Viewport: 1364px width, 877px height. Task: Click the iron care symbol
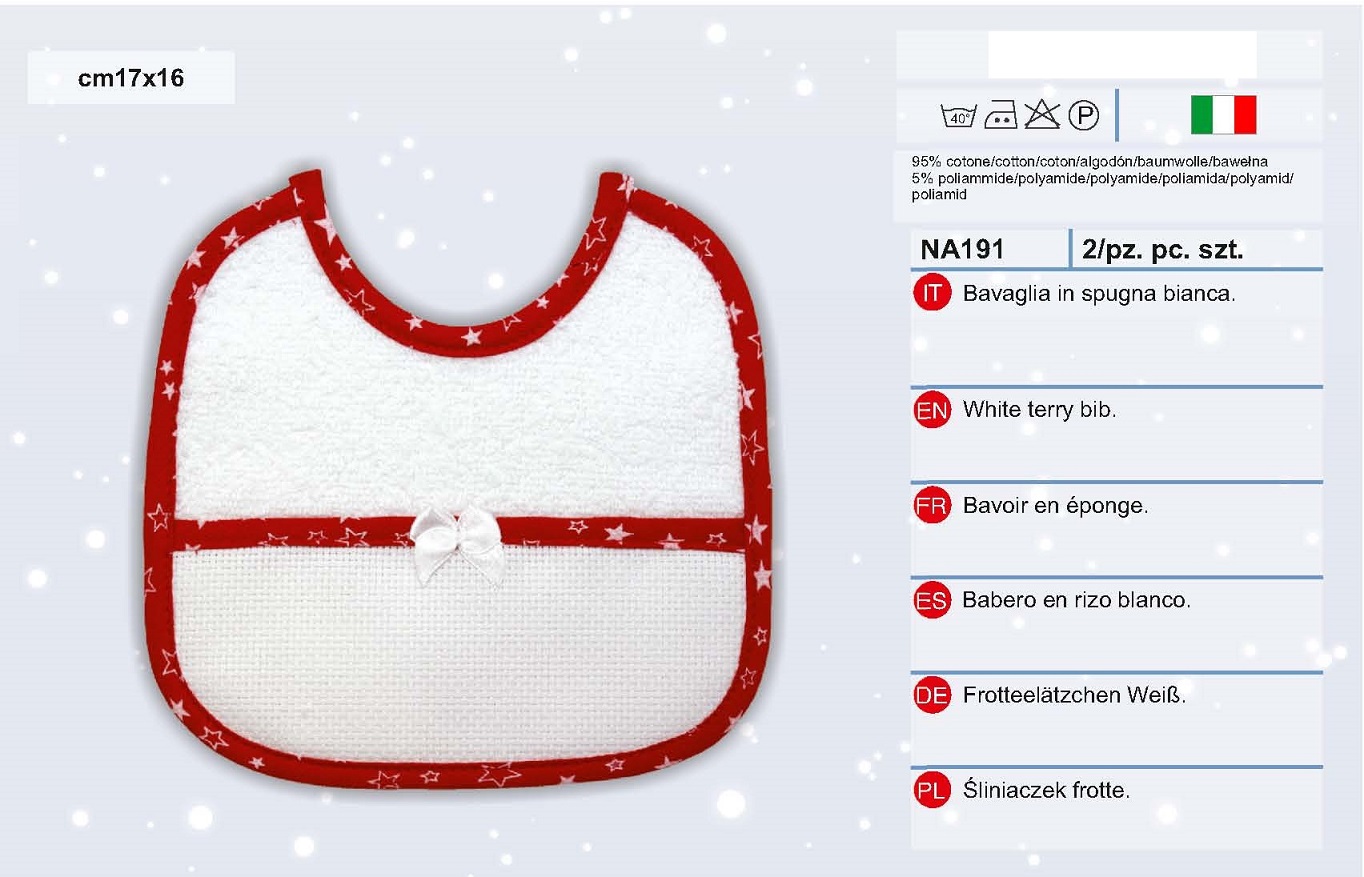tap(1001, 116)
